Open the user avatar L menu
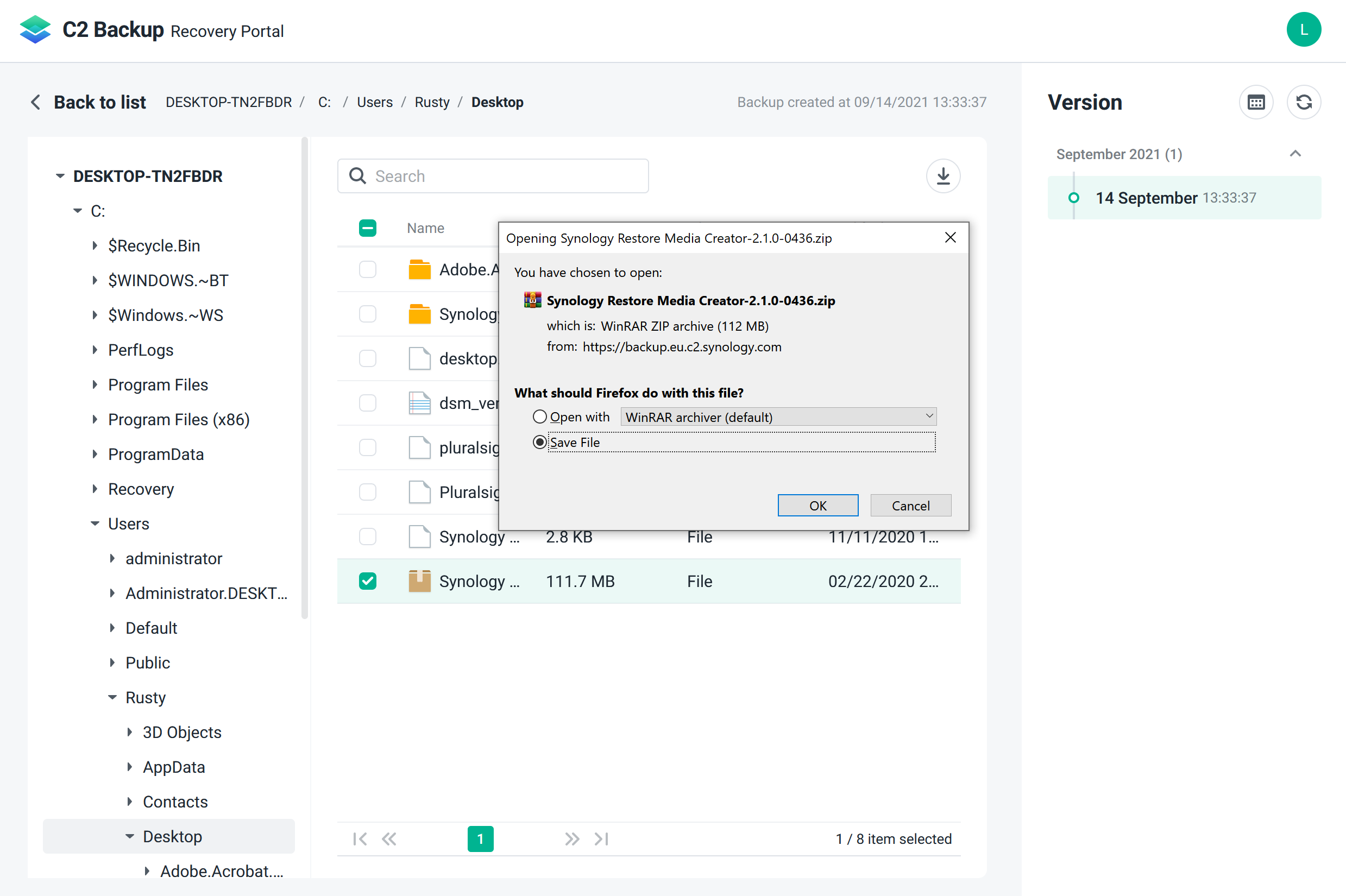Image resolution: width=1346 pixels, height=896 pixels. point(1304,29)
